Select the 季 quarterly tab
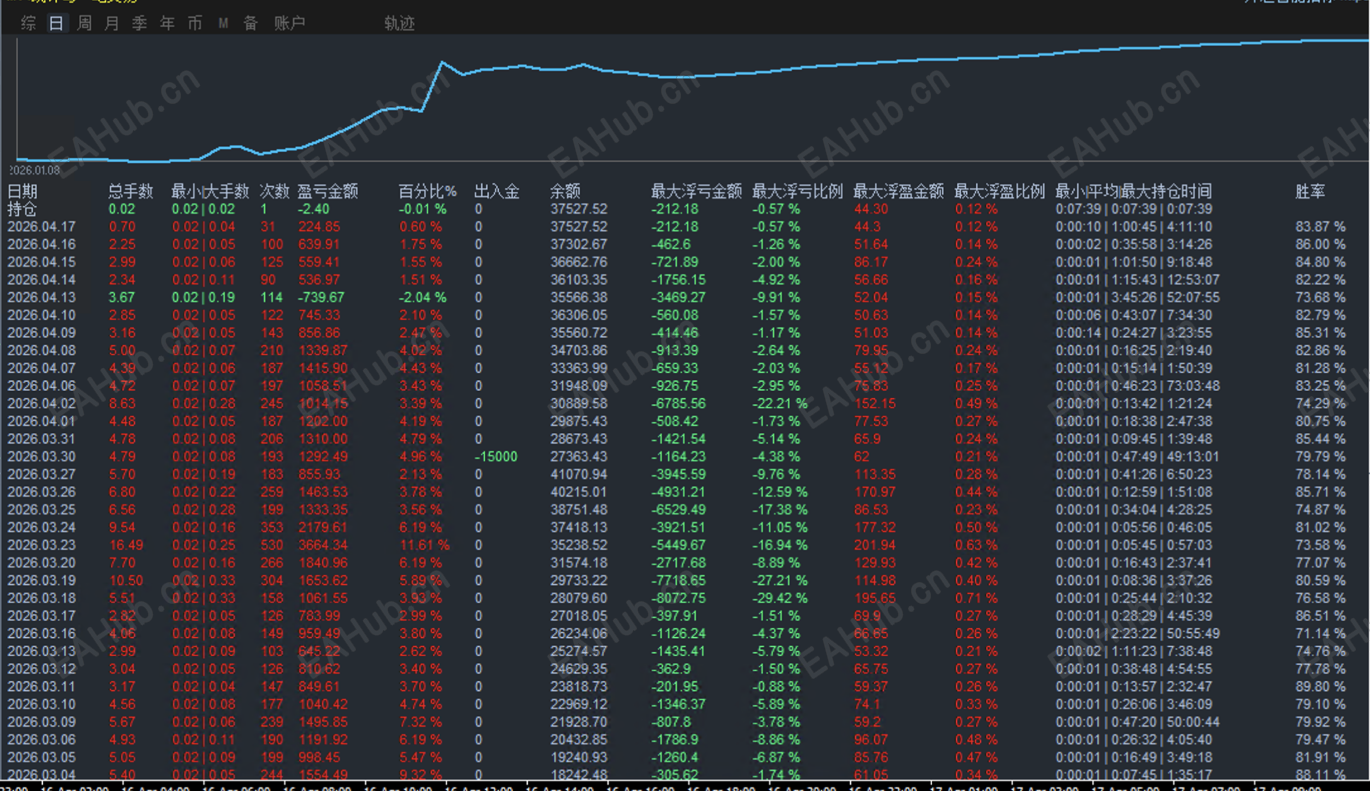The height and width of the screenshot is (791, 1370). 139,23
